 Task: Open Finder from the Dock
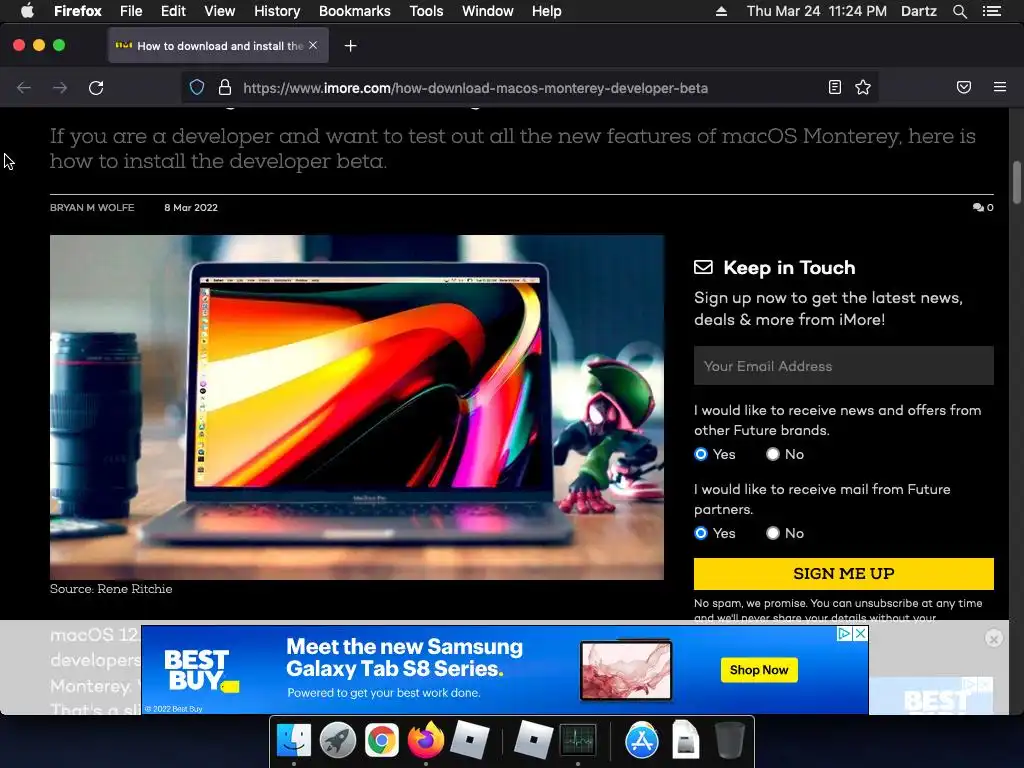click(294, 740)
